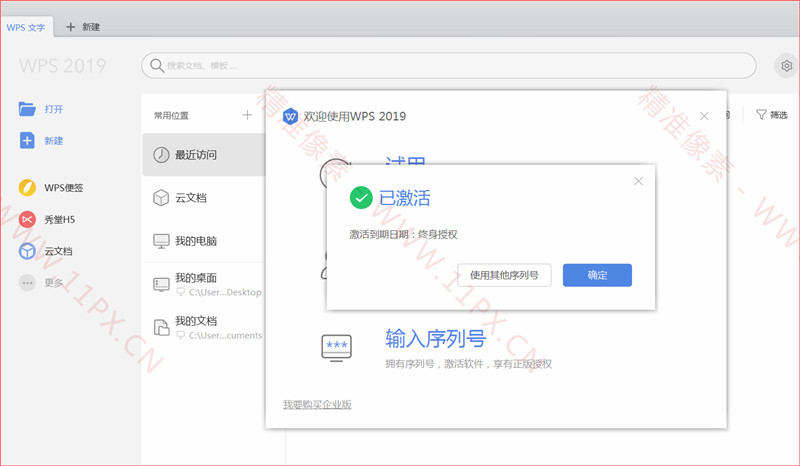Screen dimensions: 800x466
Task: Open the 我要购买企业版 link
Action: [x=317, y=404]
